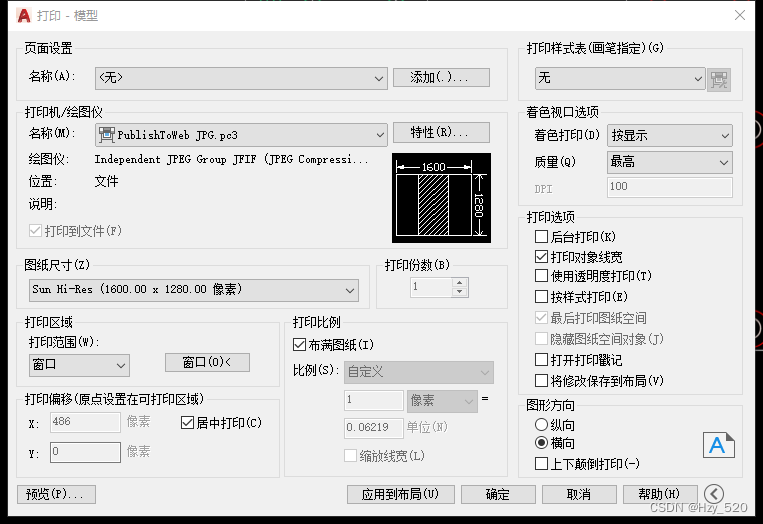Click 帮助(H) help button
This screenshot has width=763, height=524.
(x=659, y=494)
